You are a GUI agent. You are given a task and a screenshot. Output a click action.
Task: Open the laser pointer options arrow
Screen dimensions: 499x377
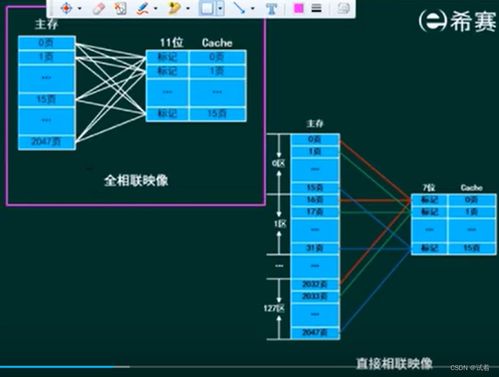[x=80, y=8]
